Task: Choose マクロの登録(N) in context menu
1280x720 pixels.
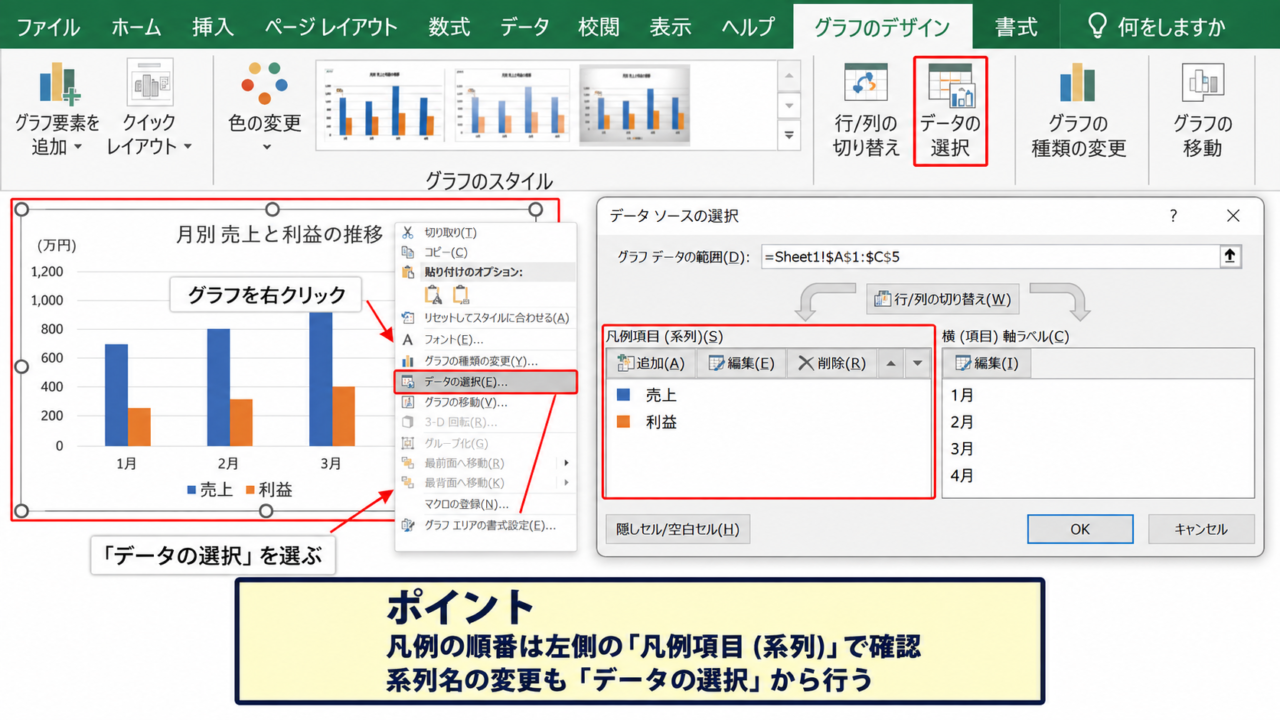Action: (x=487, y=504)
